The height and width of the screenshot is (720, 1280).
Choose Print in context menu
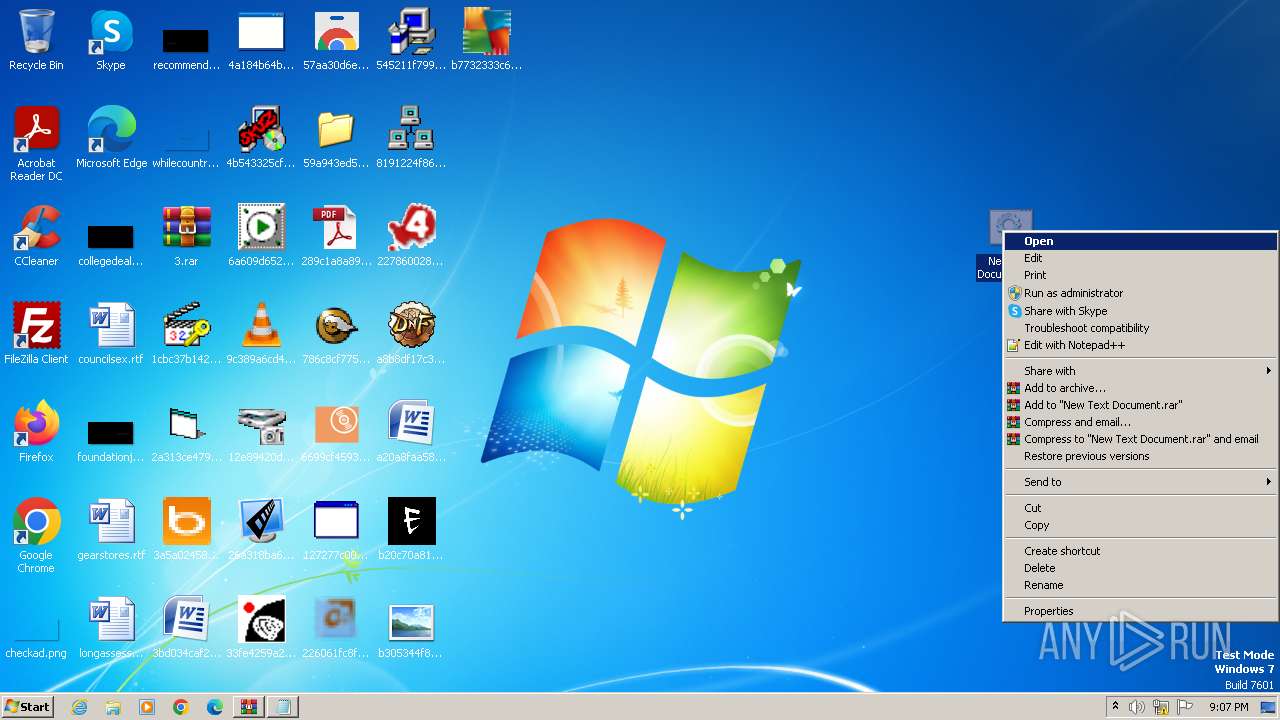point(1140,275)
